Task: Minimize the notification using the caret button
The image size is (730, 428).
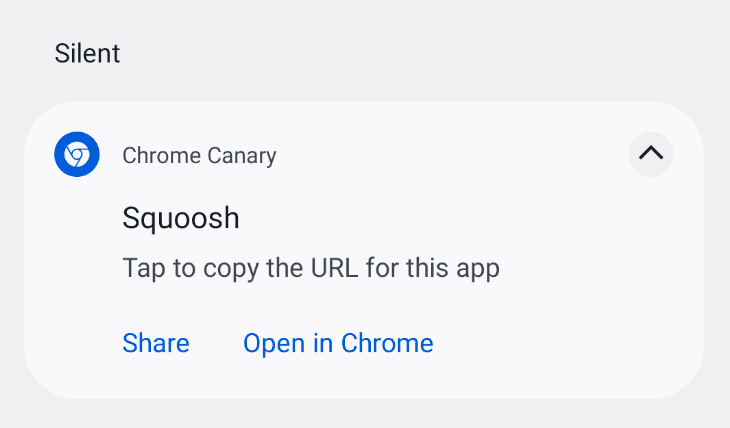Action: pos(651,154)
